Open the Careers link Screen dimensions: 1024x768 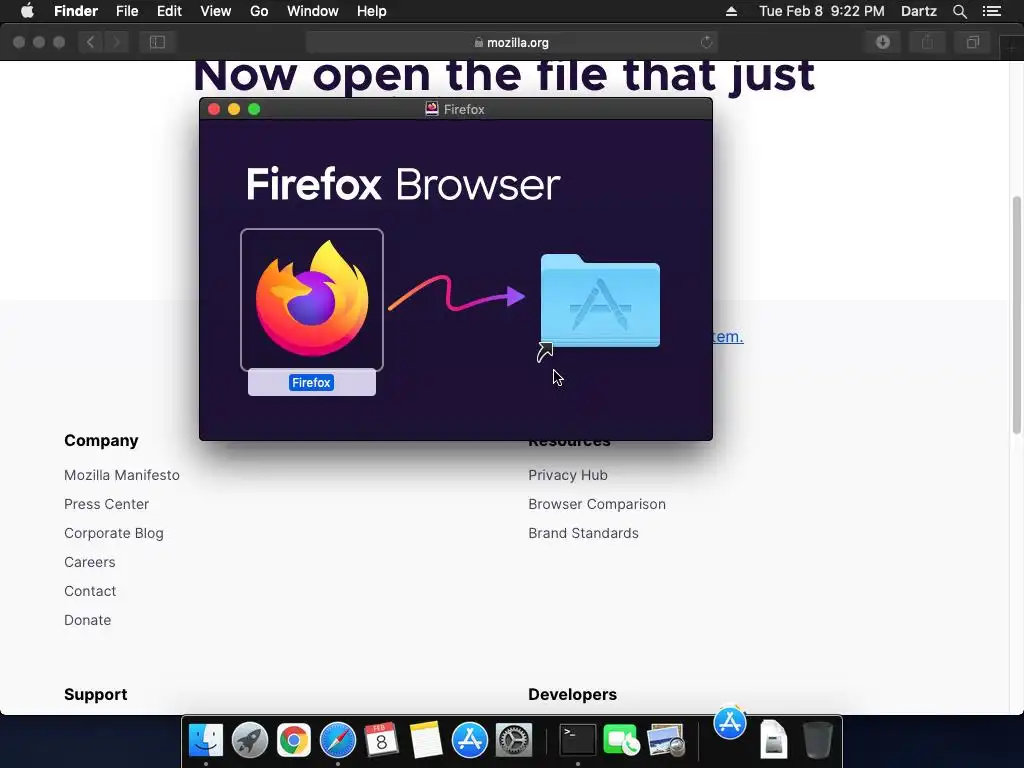89,562
